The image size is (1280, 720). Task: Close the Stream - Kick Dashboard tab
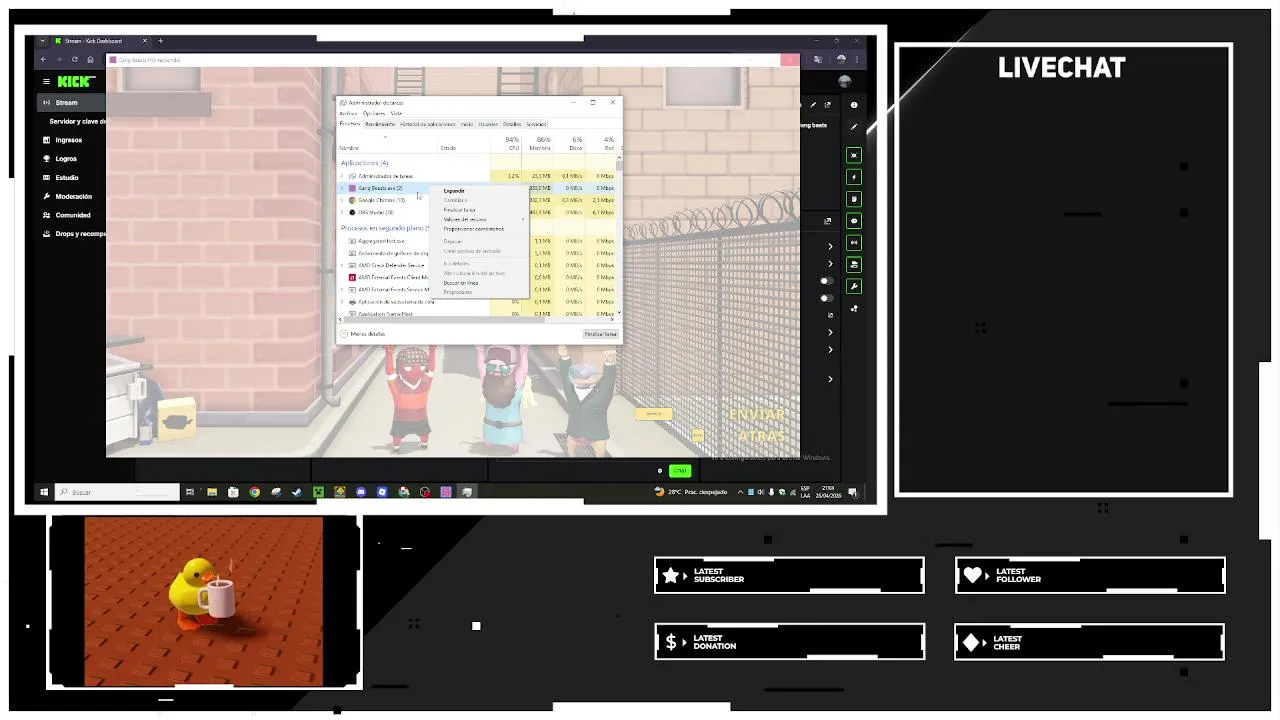tap(145, 41)
